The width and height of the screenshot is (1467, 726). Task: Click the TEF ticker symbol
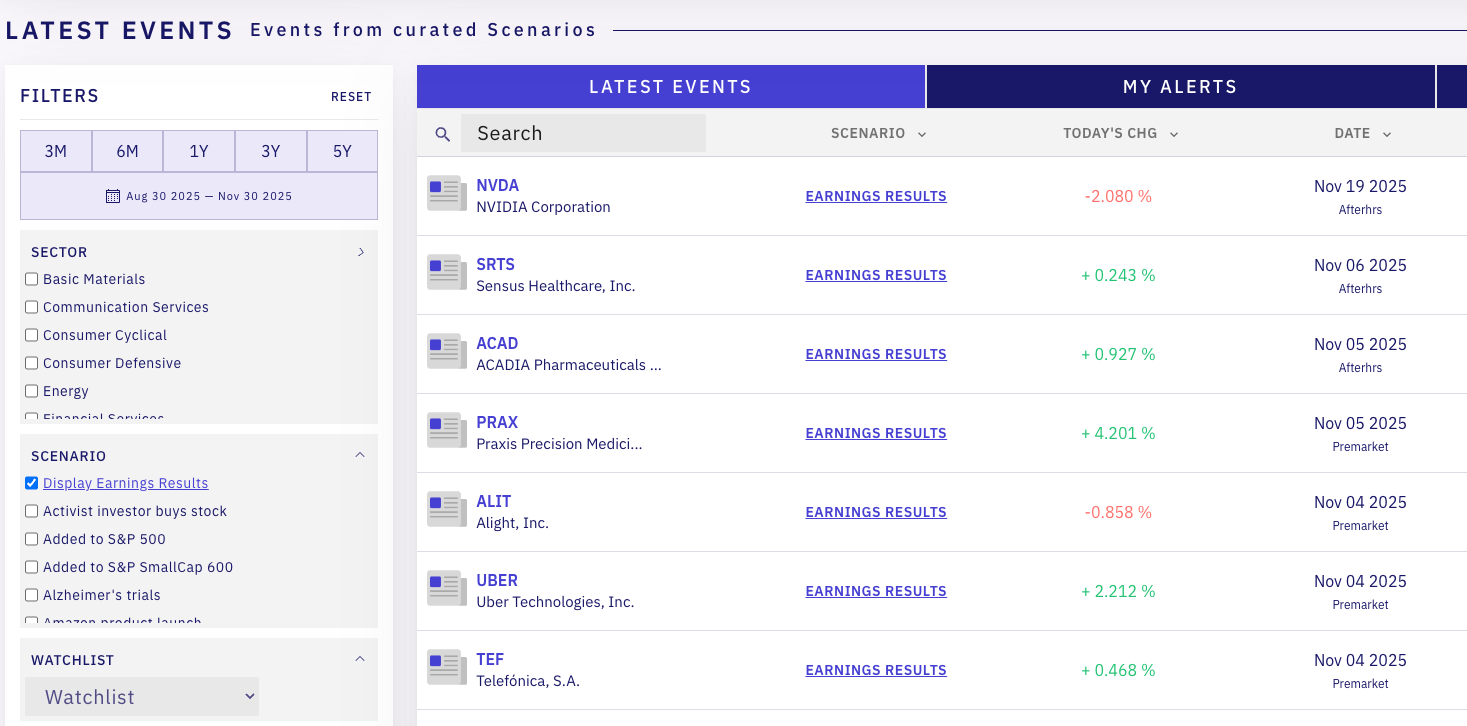click(x=490, y=659)
